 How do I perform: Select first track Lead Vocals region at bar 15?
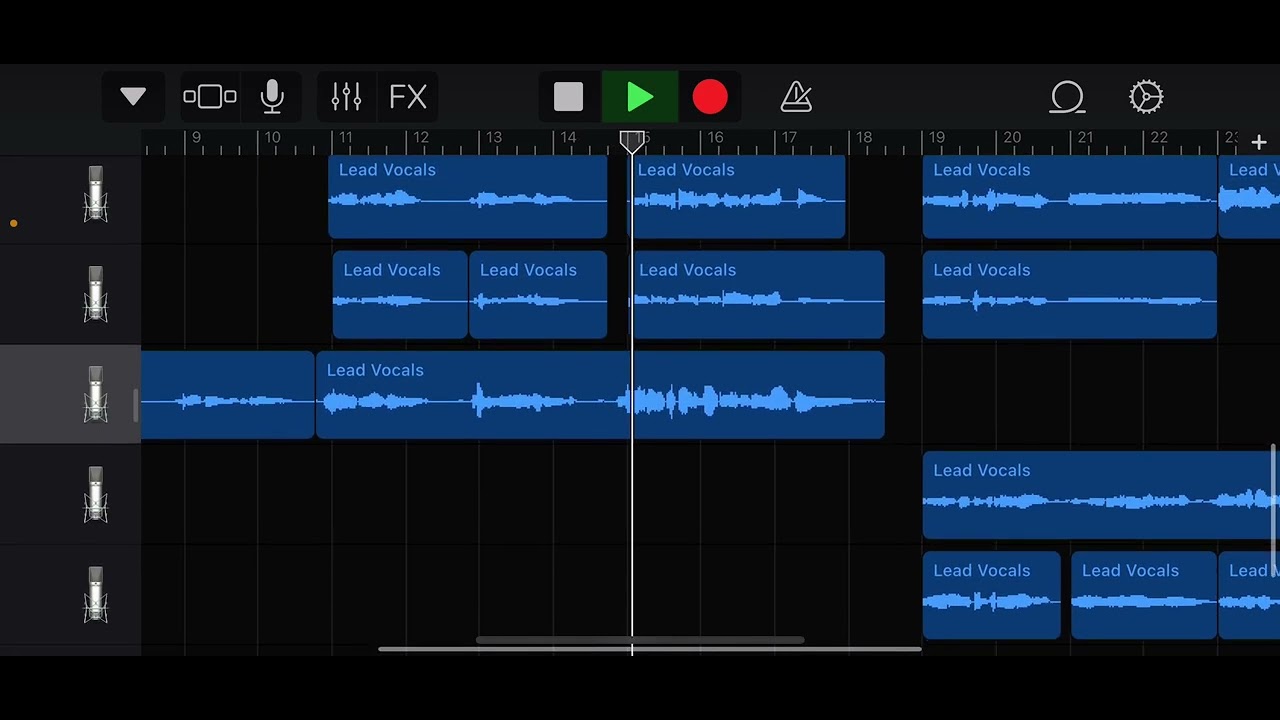(738, 196)
